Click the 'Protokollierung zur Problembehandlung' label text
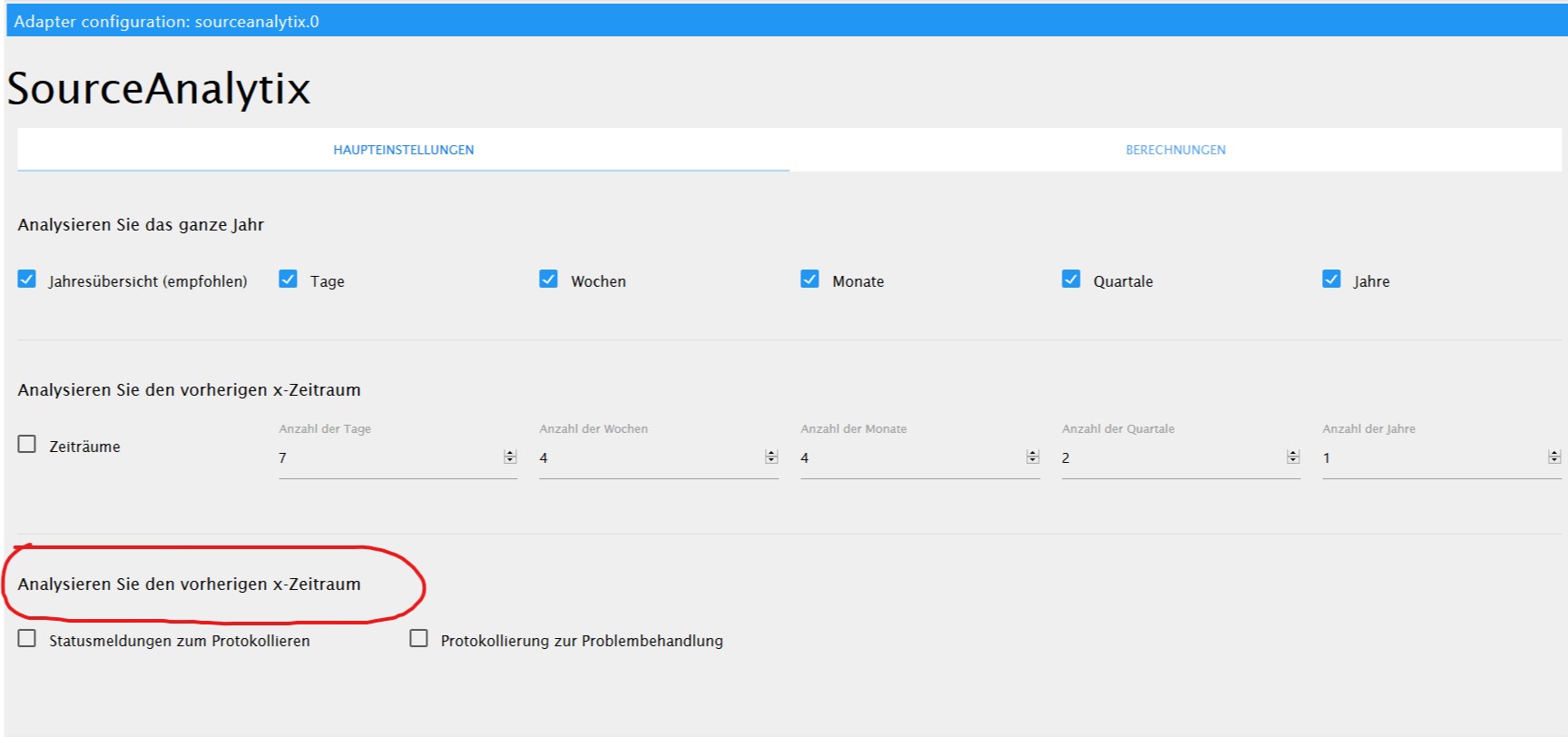The height and width of the screenshot is (737, 1568). (582, 641)
